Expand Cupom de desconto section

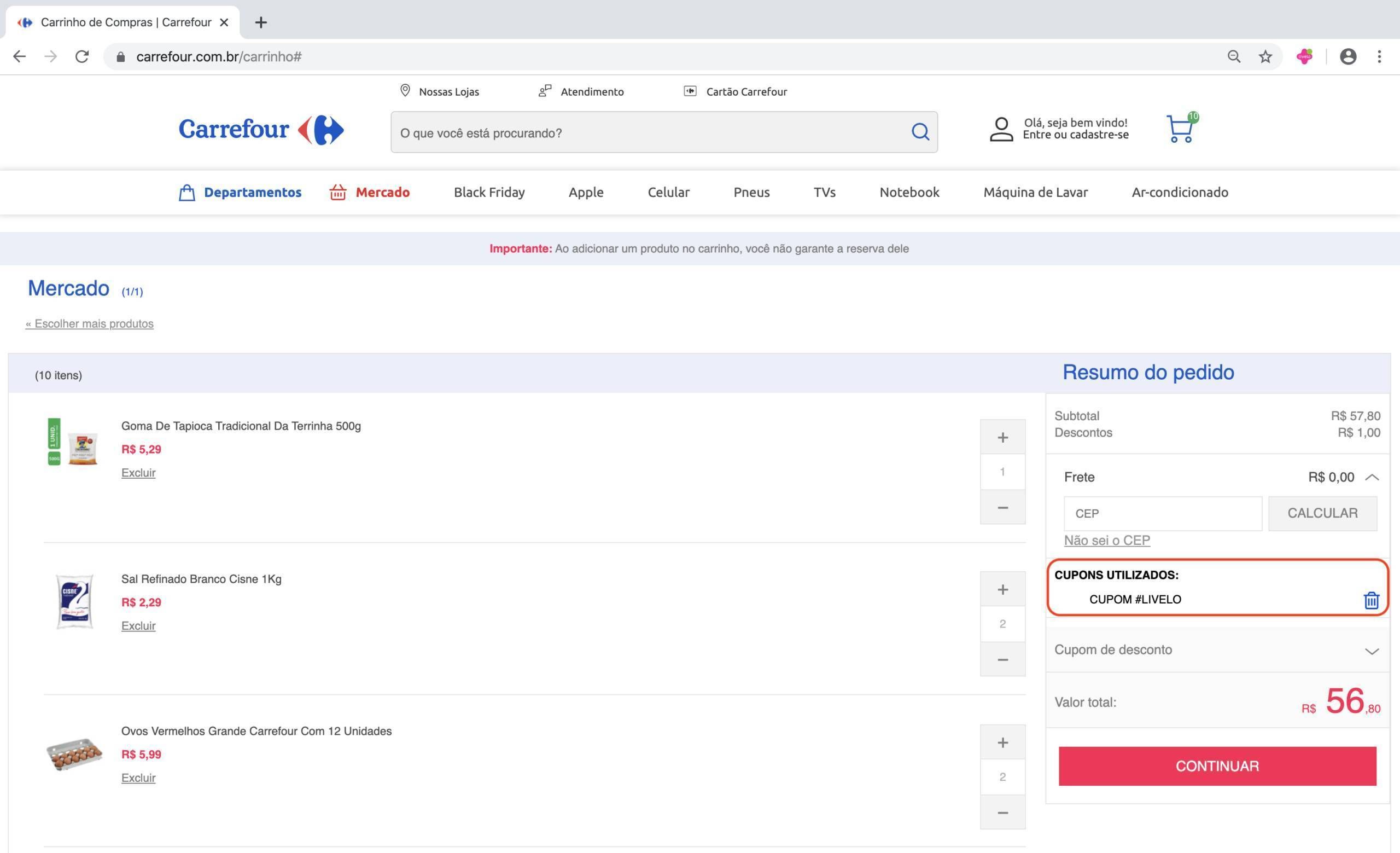pos(1216,649)
